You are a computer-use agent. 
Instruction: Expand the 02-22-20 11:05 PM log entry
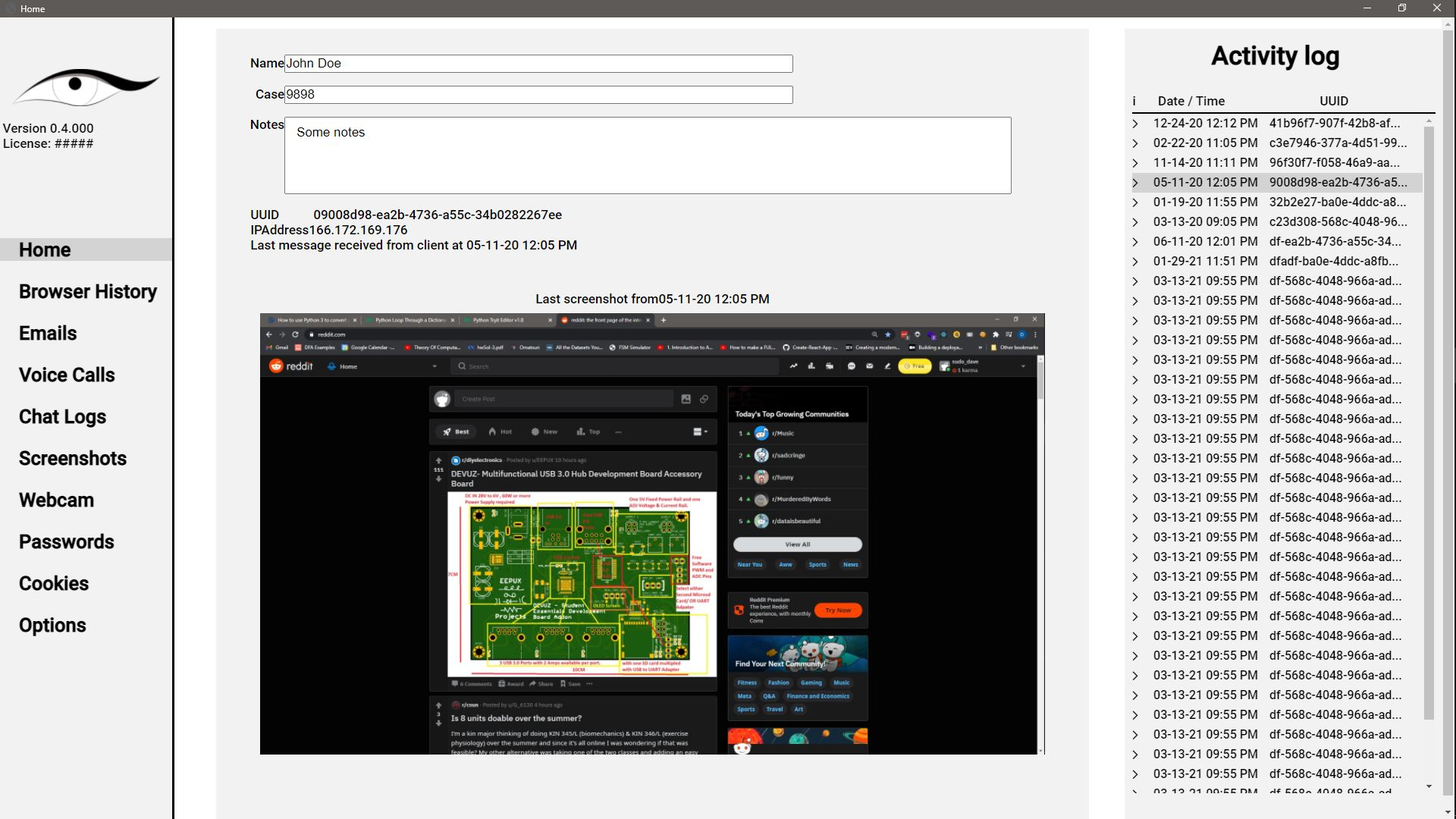1135,143
